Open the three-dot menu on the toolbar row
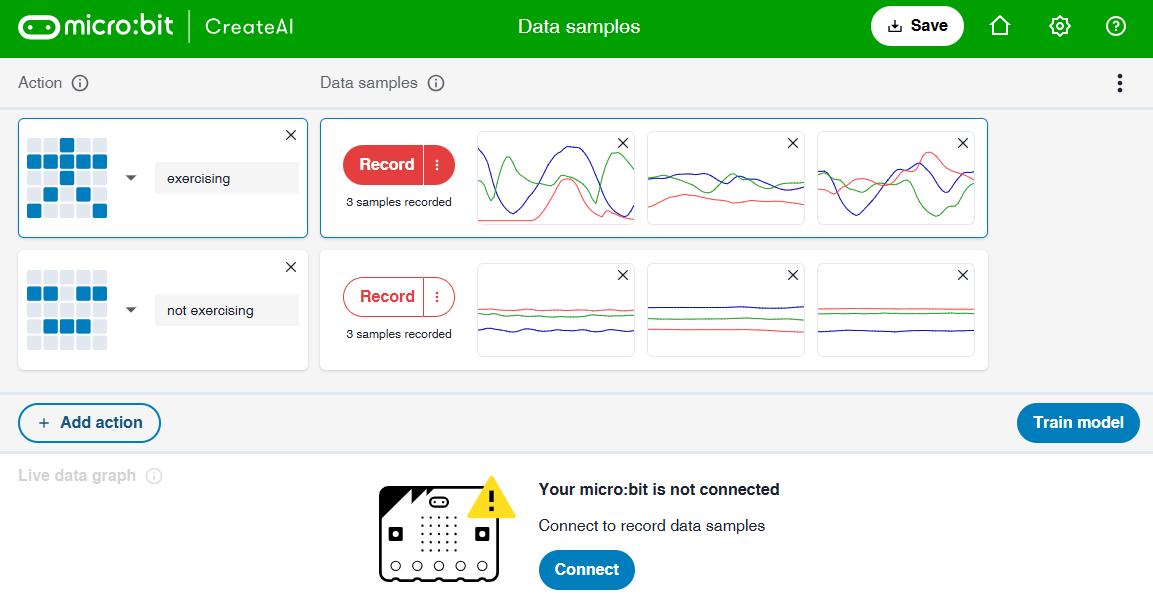The image size is (1153, 607). point(1119,83)
